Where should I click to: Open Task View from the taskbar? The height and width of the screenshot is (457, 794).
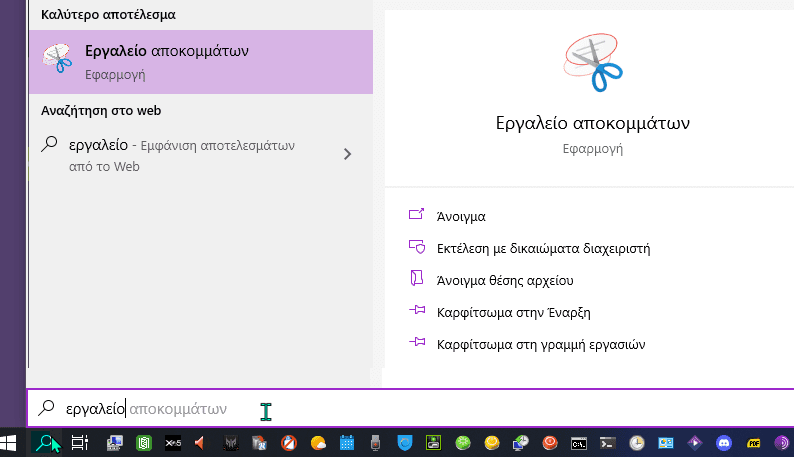(80, 443)
